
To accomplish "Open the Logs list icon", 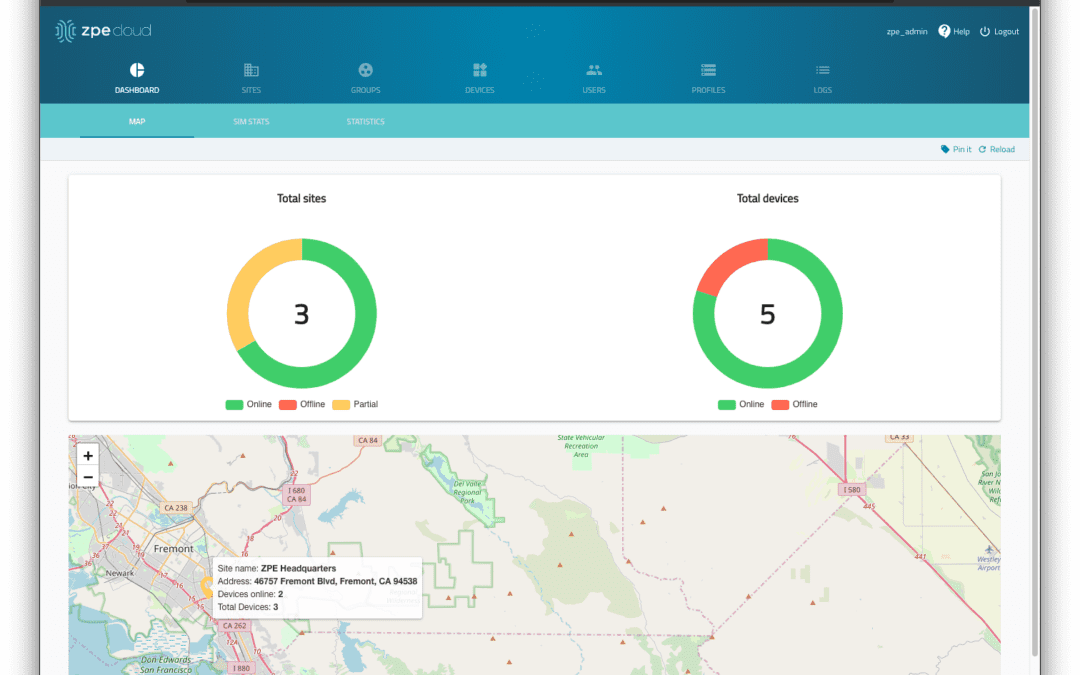I will click(x=822, y=70).
